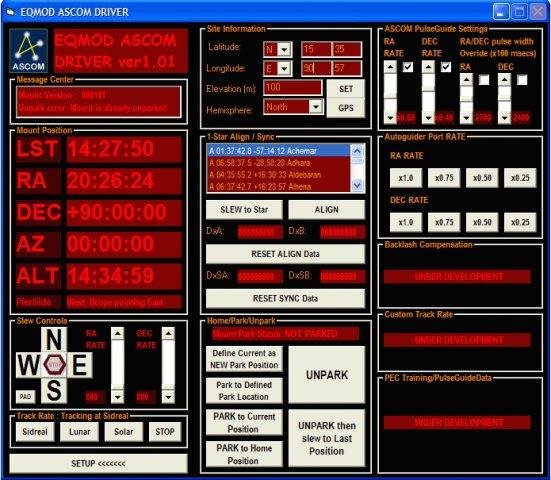
Task: Set autoguider DEC RATE to x0.75
Action: click(444, 222)
